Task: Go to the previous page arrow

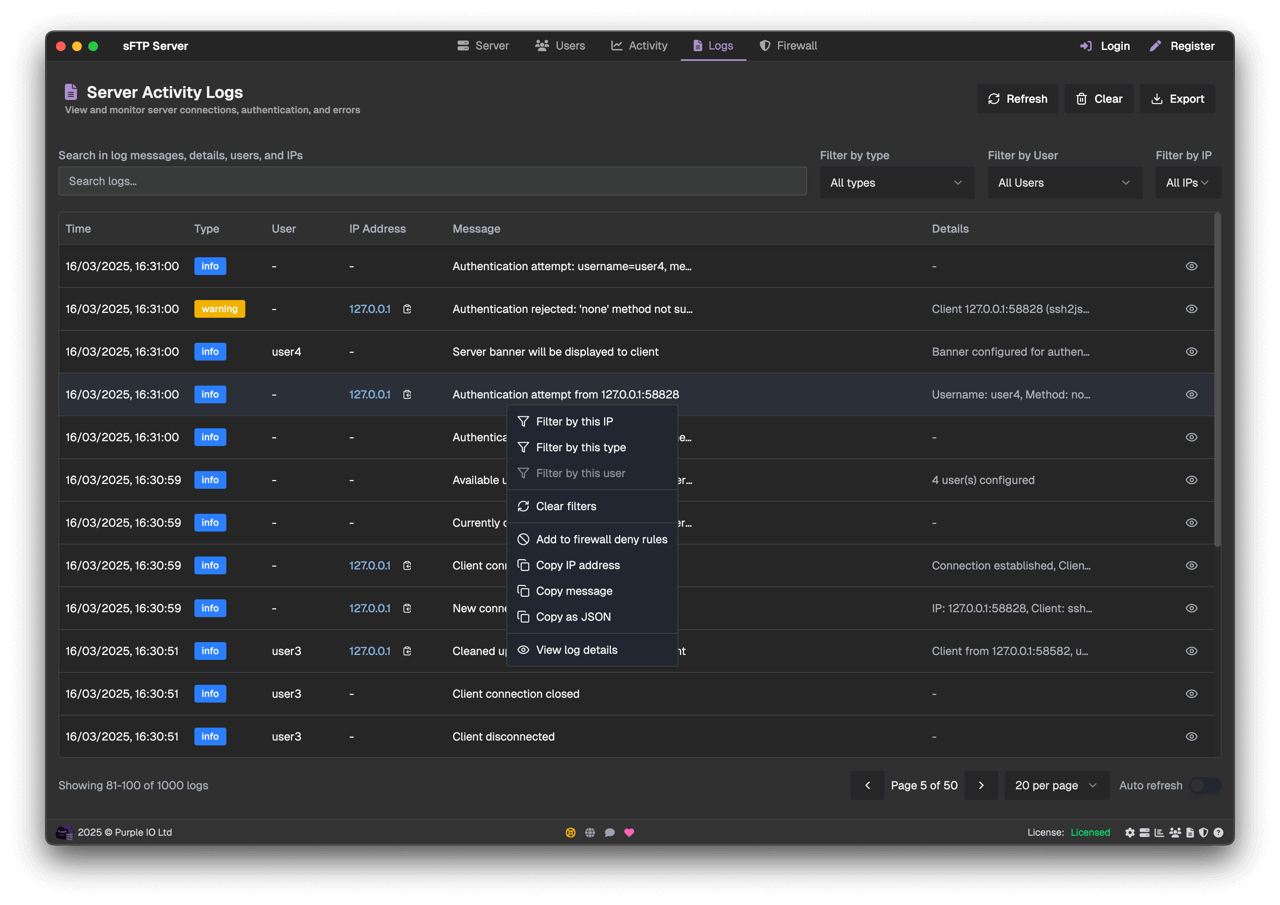Action: (x=868, y=785)
